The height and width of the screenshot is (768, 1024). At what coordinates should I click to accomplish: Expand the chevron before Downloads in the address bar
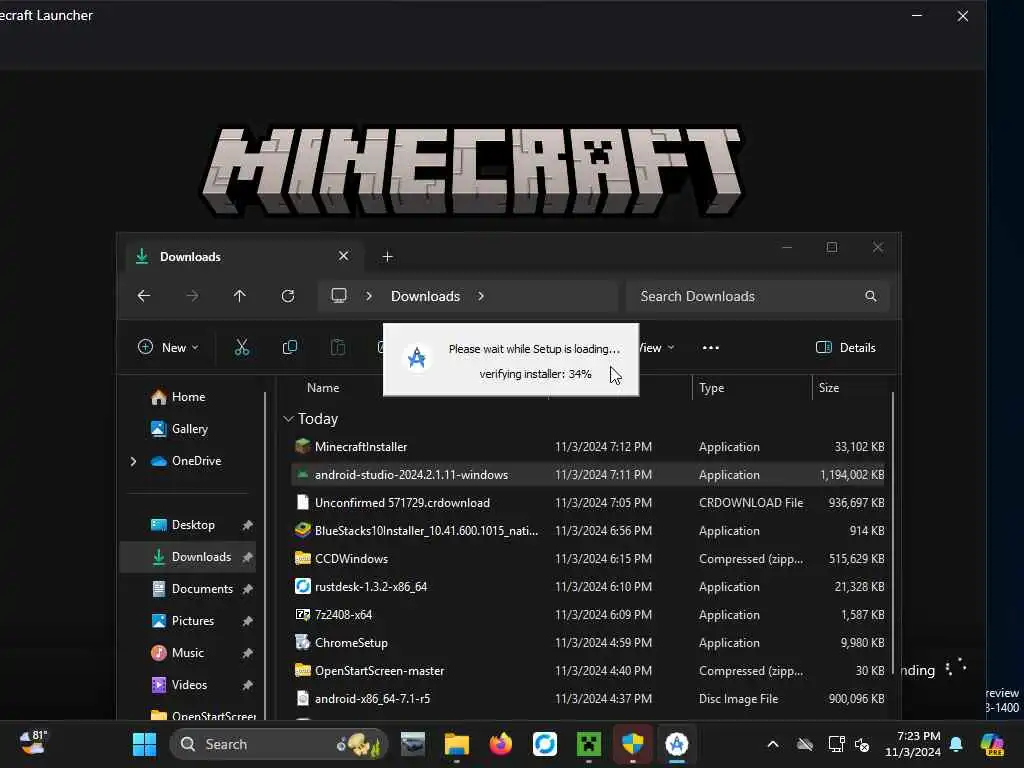click(369, 296)
